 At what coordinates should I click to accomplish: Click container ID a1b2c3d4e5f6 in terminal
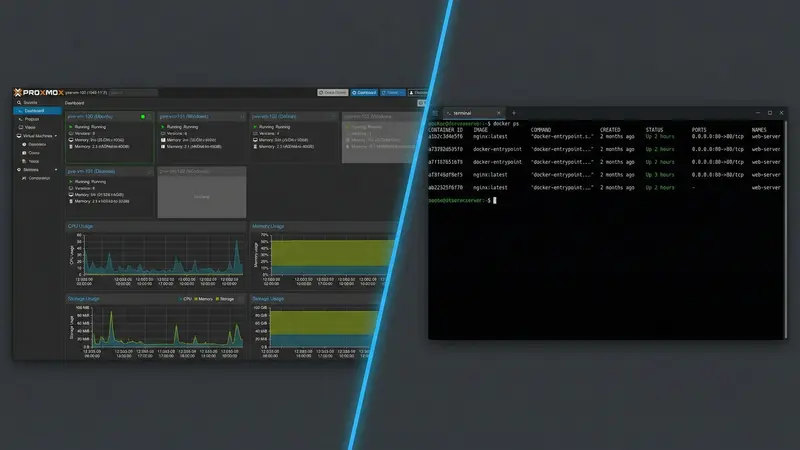point(445,137)
